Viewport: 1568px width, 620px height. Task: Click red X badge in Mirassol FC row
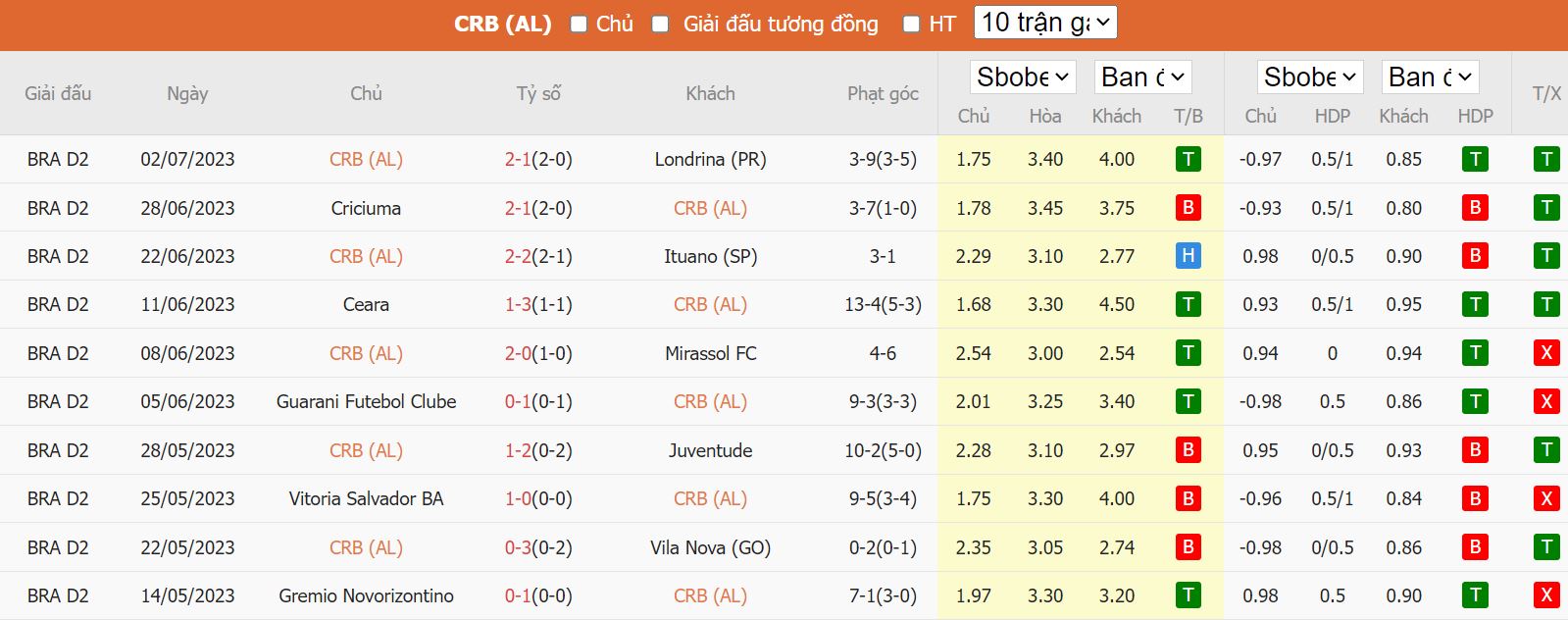coord(1546,353)
